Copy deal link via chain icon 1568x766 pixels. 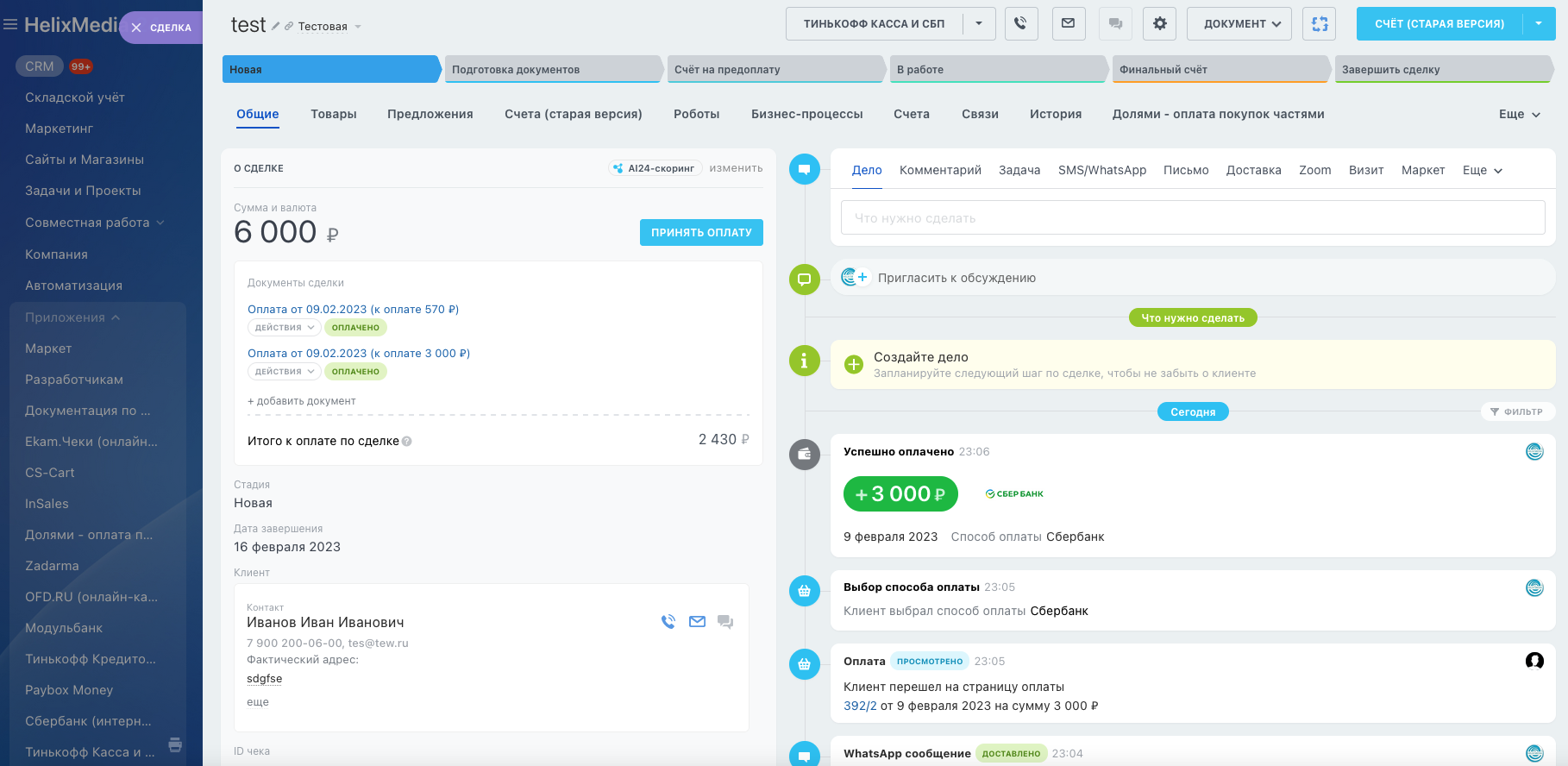pos(289,26)
